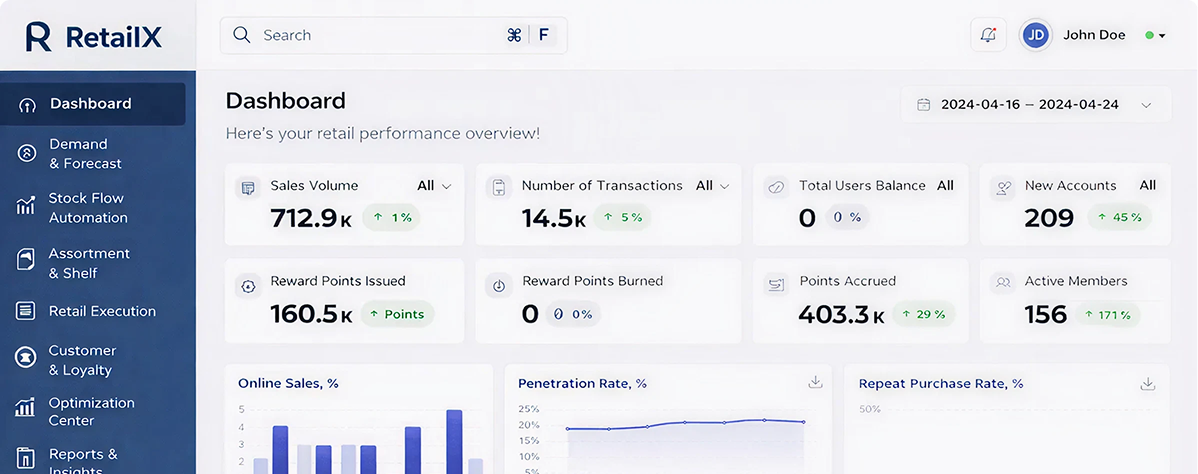Open Total Users Balance All filter
Screen dimensions: 1198x474
click(x=945, y=186)
